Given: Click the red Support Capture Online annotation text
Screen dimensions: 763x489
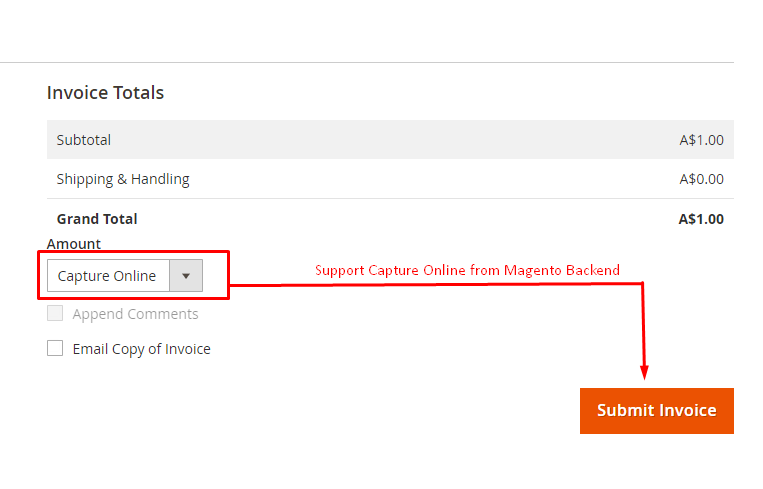Looking at the screenshot, I should [x=467, y=270].
